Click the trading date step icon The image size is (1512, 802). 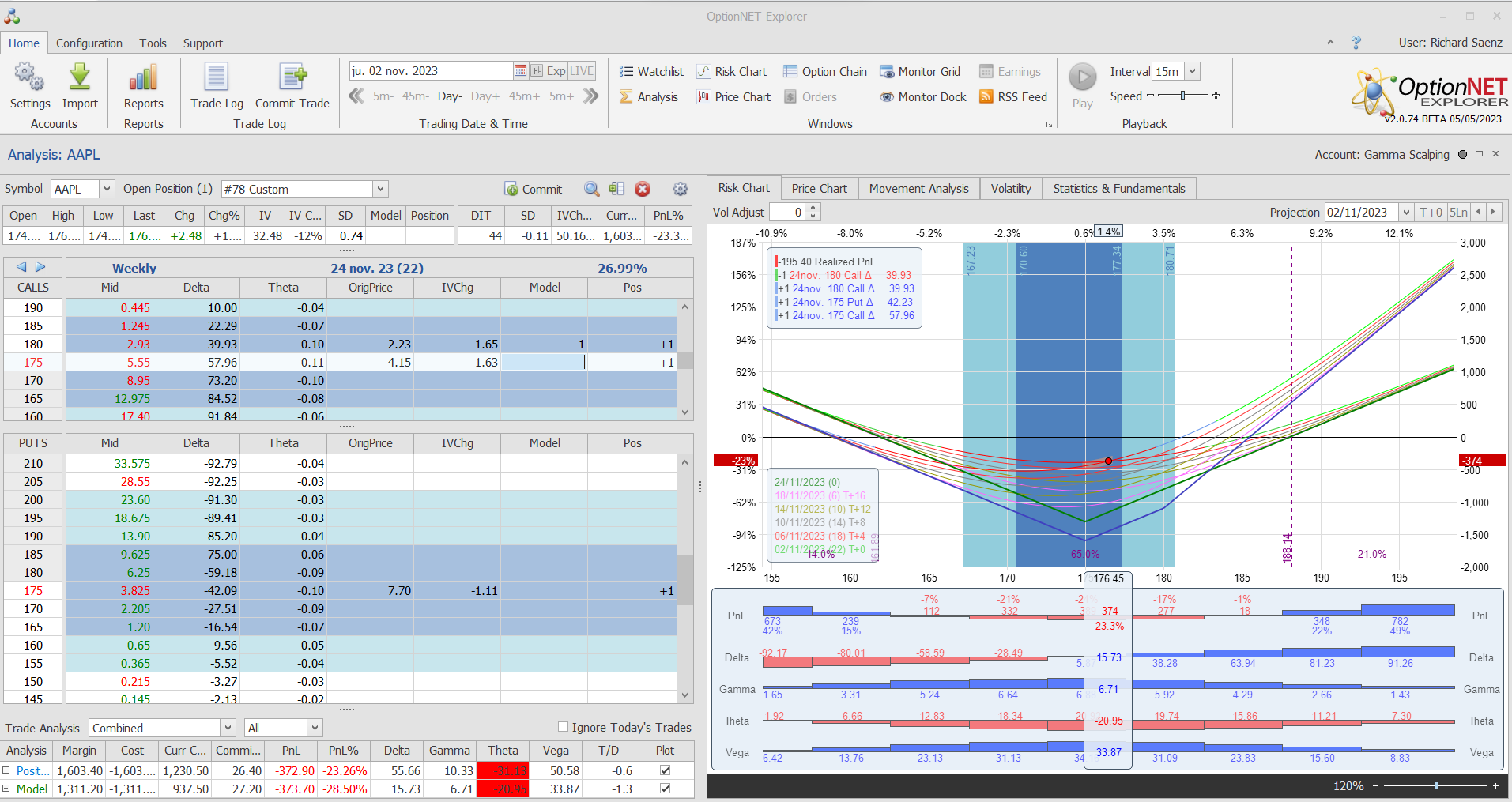click(537, 71)
